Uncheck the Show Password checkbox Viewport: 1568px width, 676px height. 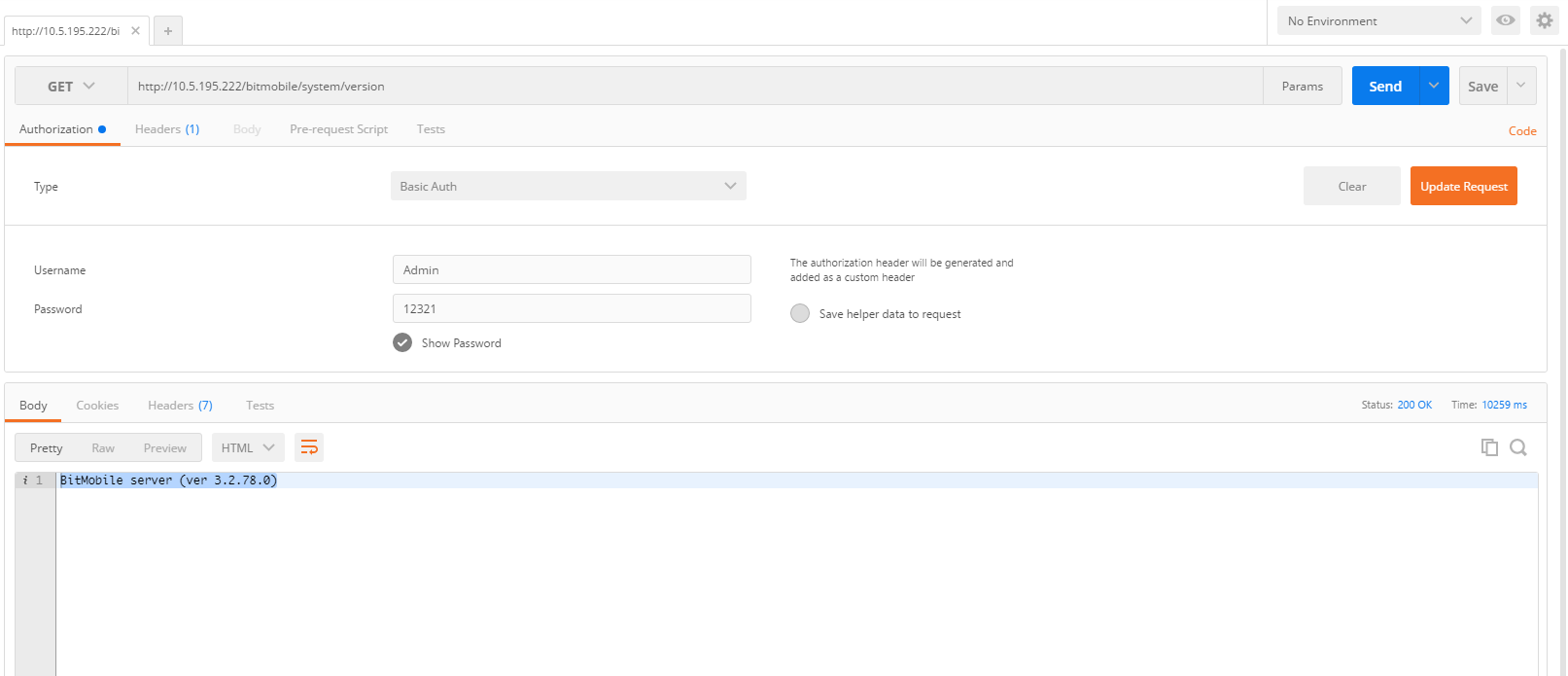402,342
